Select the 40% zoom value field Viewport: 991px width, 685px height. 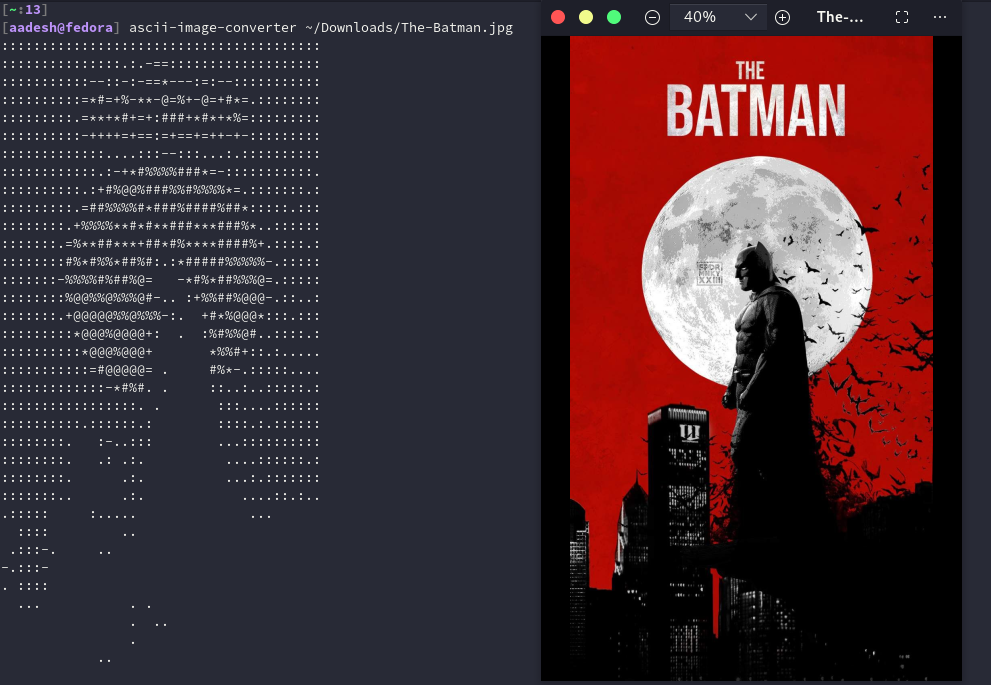(700, 17)
